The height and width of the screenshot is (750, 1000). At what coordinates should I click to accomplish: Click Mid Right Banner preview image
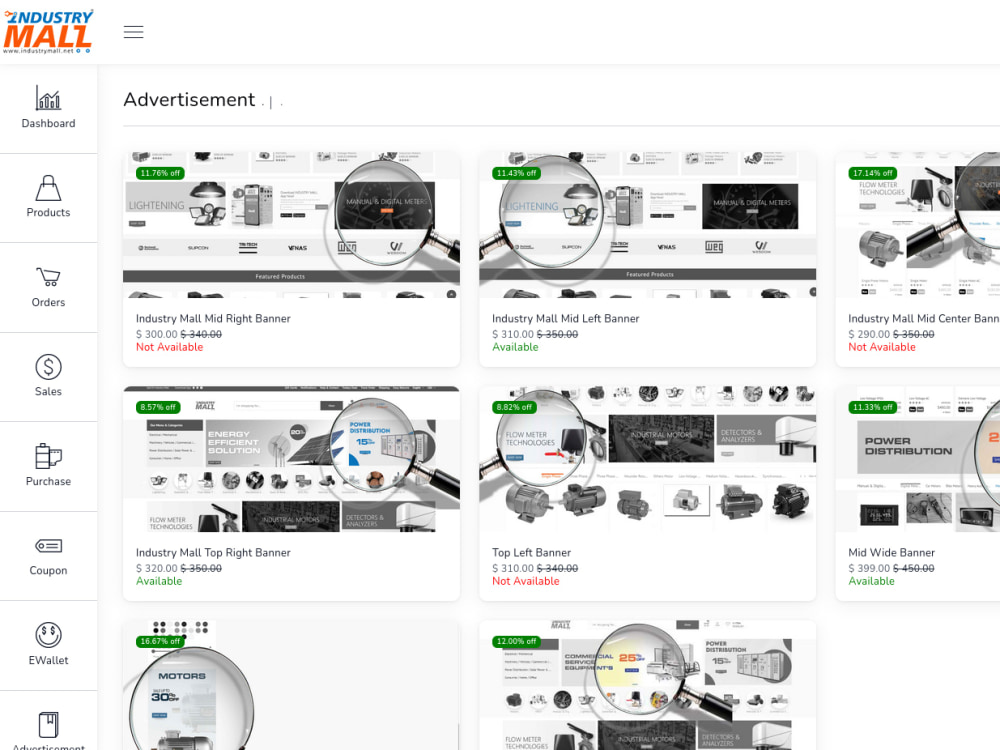(291, 225)
